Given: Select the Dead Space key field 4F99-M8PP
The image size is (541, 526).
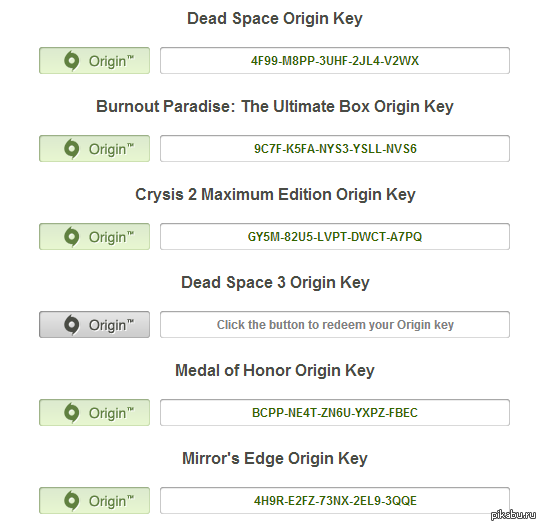Looking at the screenshot, I should pos(335,61).
